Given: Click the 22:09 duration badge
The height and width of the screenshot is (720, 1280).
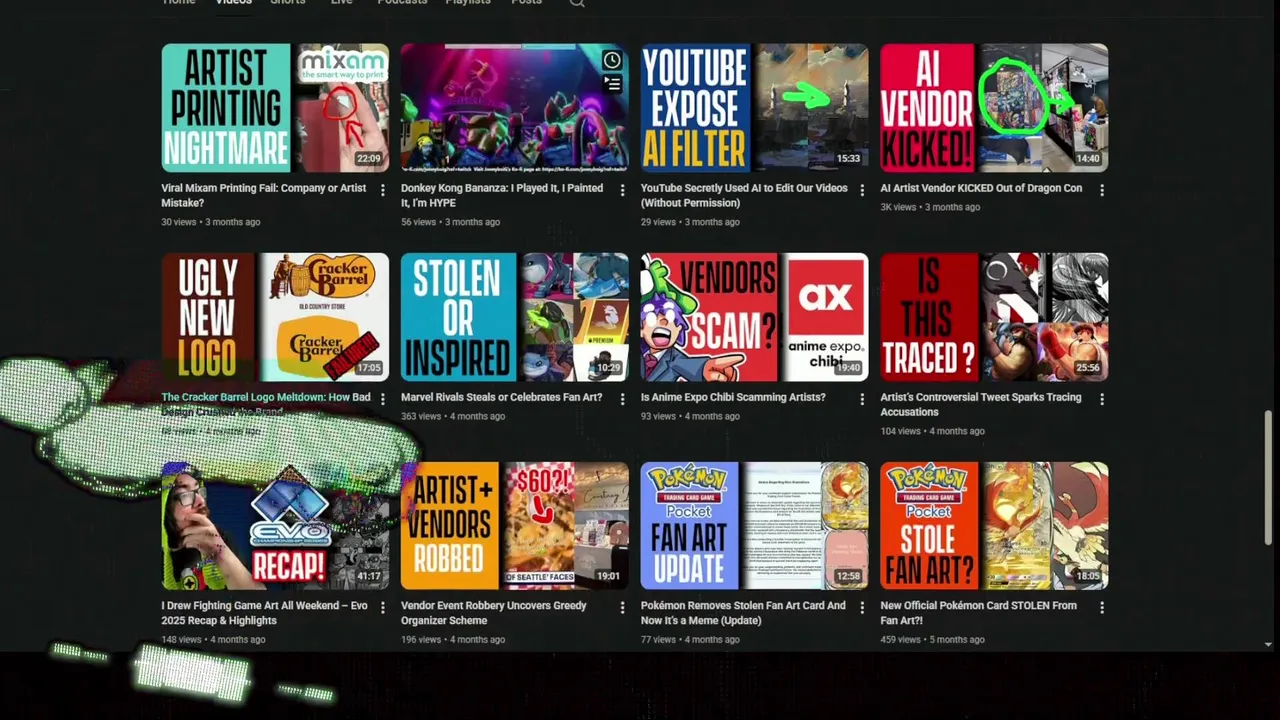Looking at the screenshot, I should point(369,159).
